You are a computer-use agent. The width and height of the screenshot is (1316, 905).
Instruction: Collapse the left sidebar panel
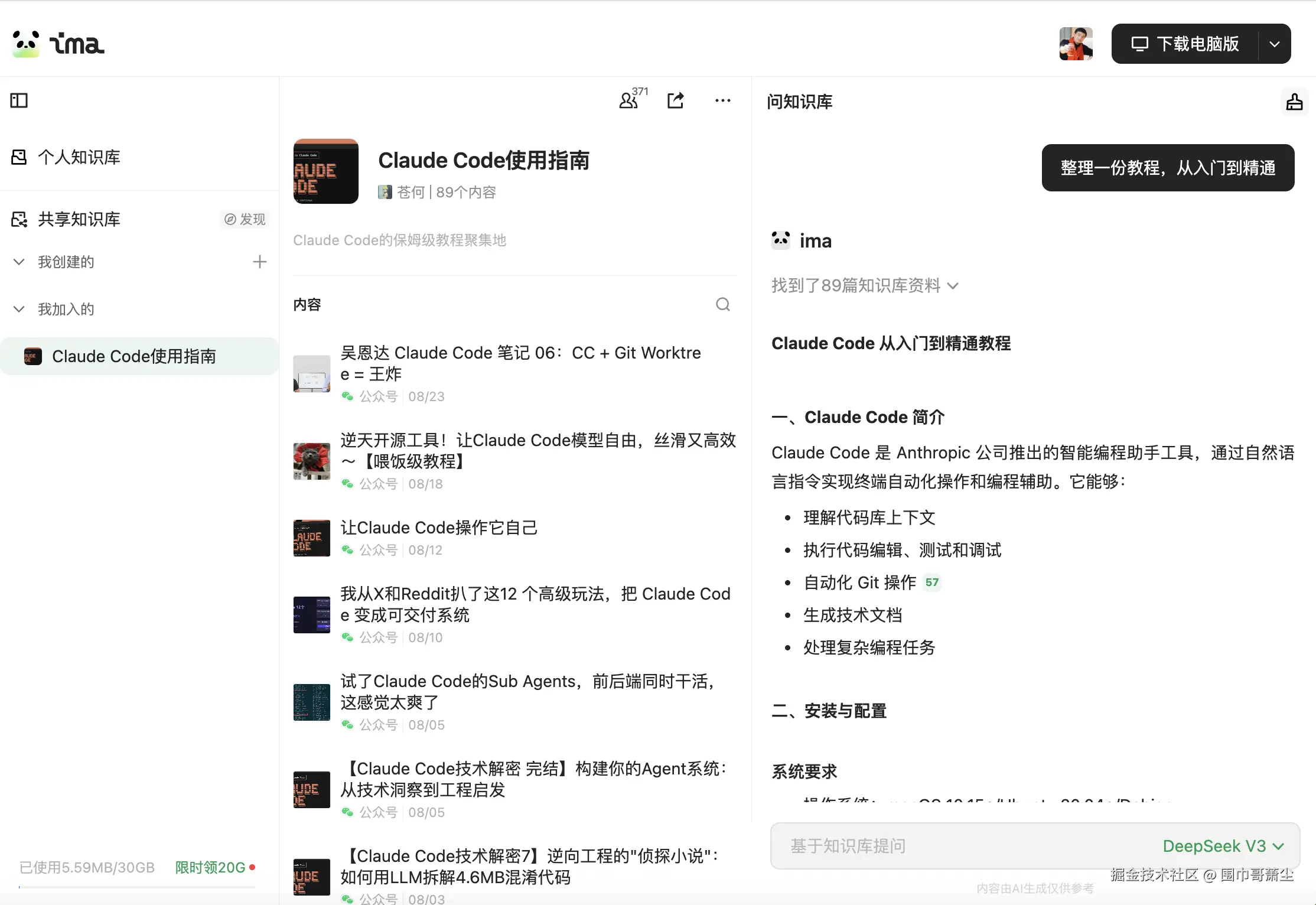pyautogui.click(x=18, y=100)
